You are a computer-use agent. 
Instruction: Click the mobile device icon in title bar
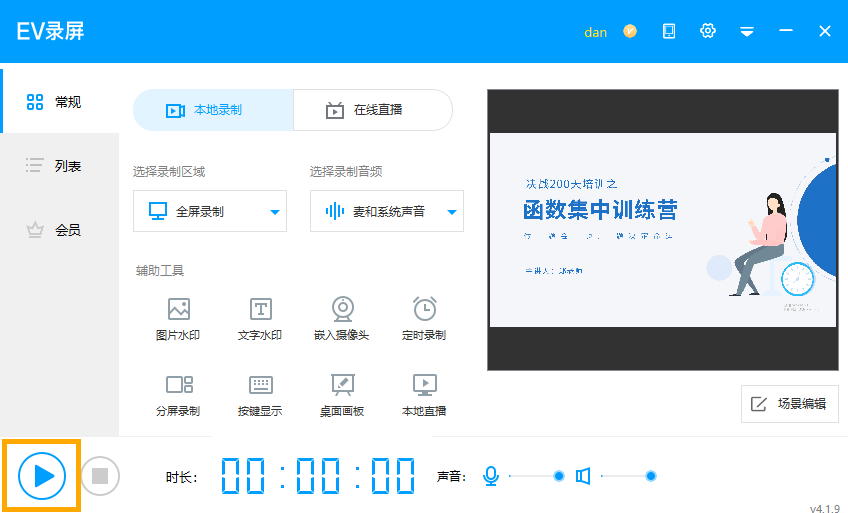[x=669, y=31]
